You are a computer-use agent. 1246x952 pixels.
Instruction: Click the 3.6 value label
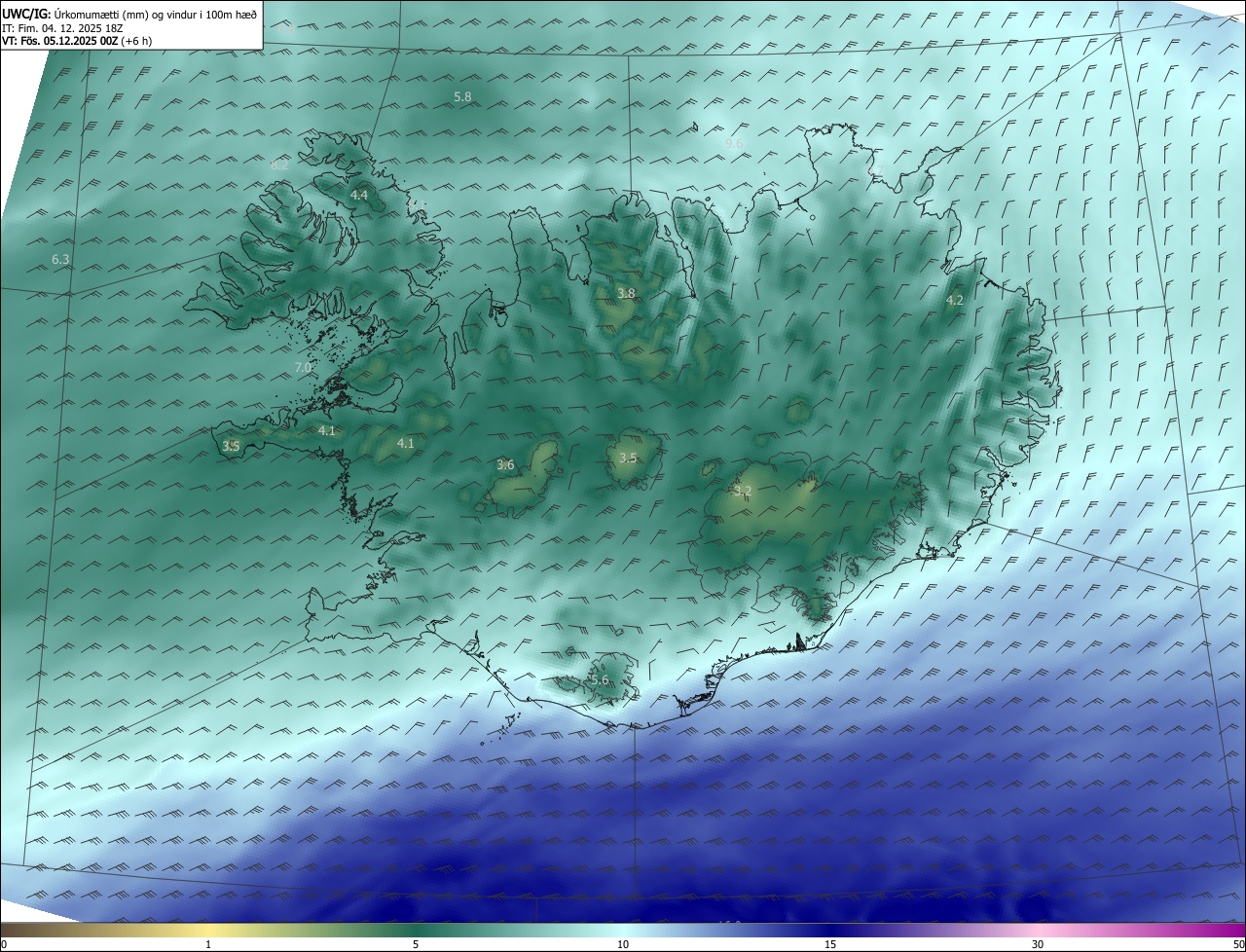point(505,464)
